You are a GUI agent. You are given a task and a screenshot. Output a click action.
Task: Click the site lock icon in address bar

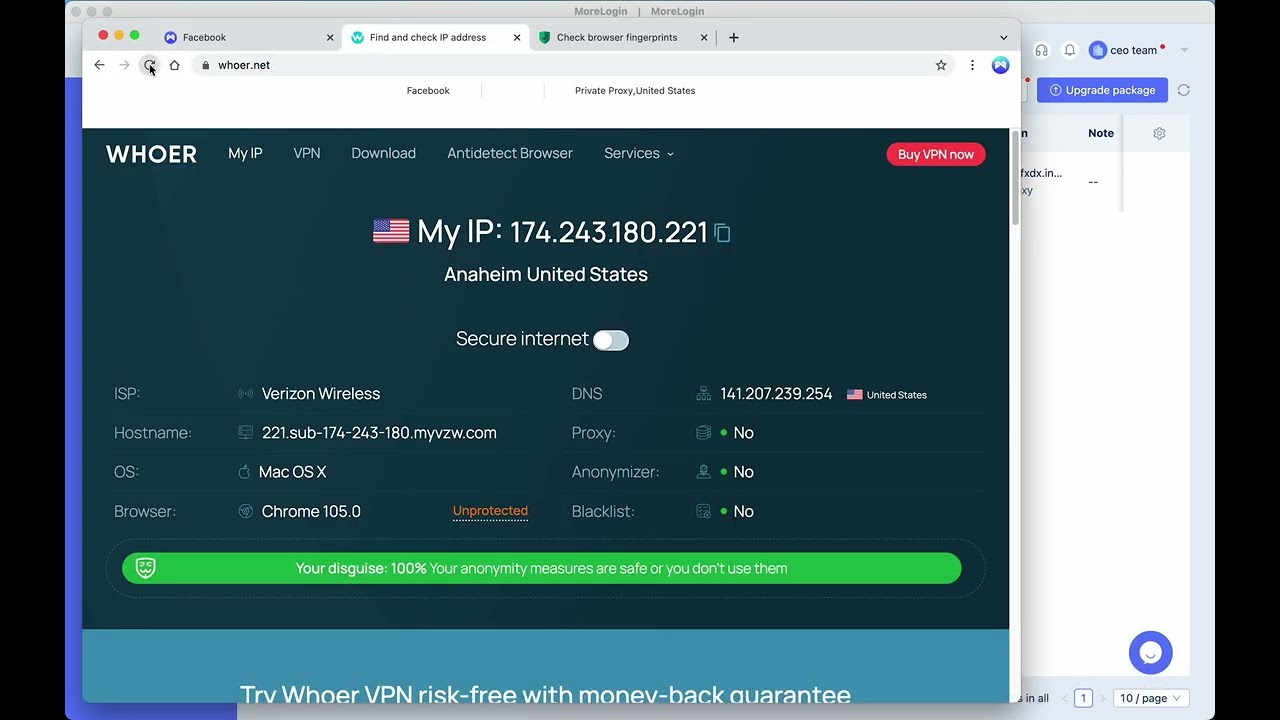point(205,65)
